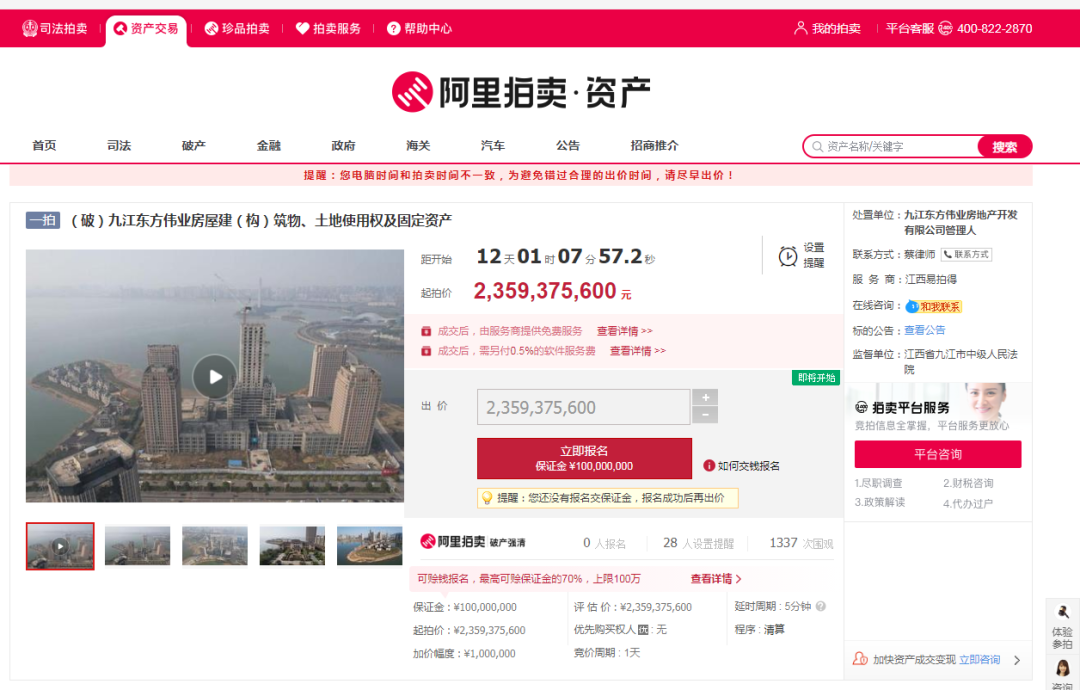
Task: Select the 资产交易 tab
Action: [146, 28]
